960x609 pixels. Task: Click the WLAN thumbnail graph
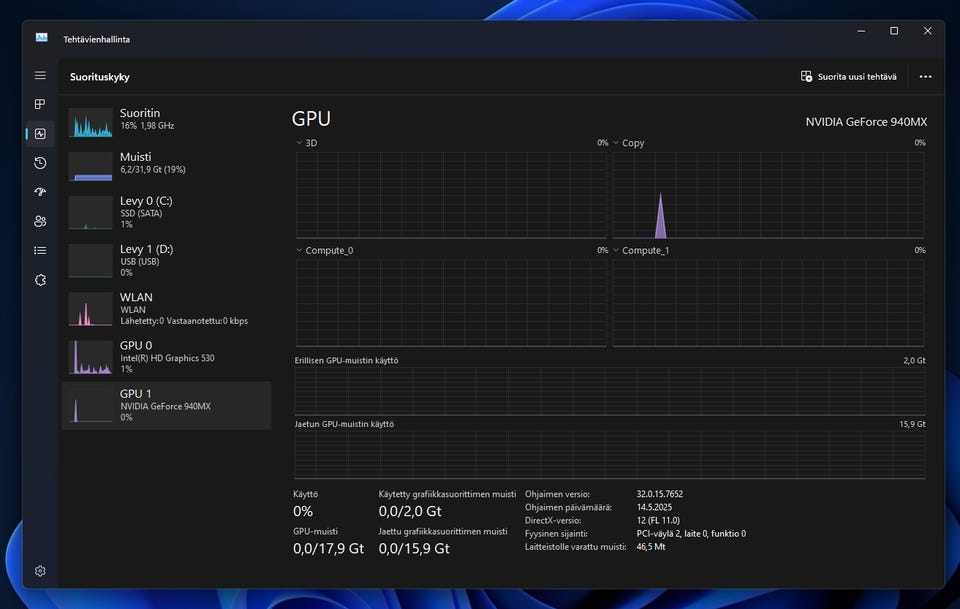point(91,309)
